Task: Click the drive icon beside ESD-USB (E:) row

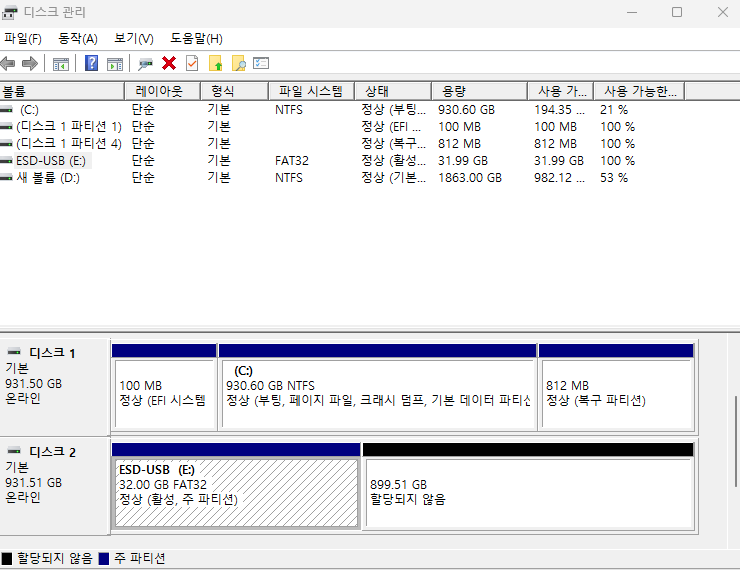Action: (x=7, y=161)
